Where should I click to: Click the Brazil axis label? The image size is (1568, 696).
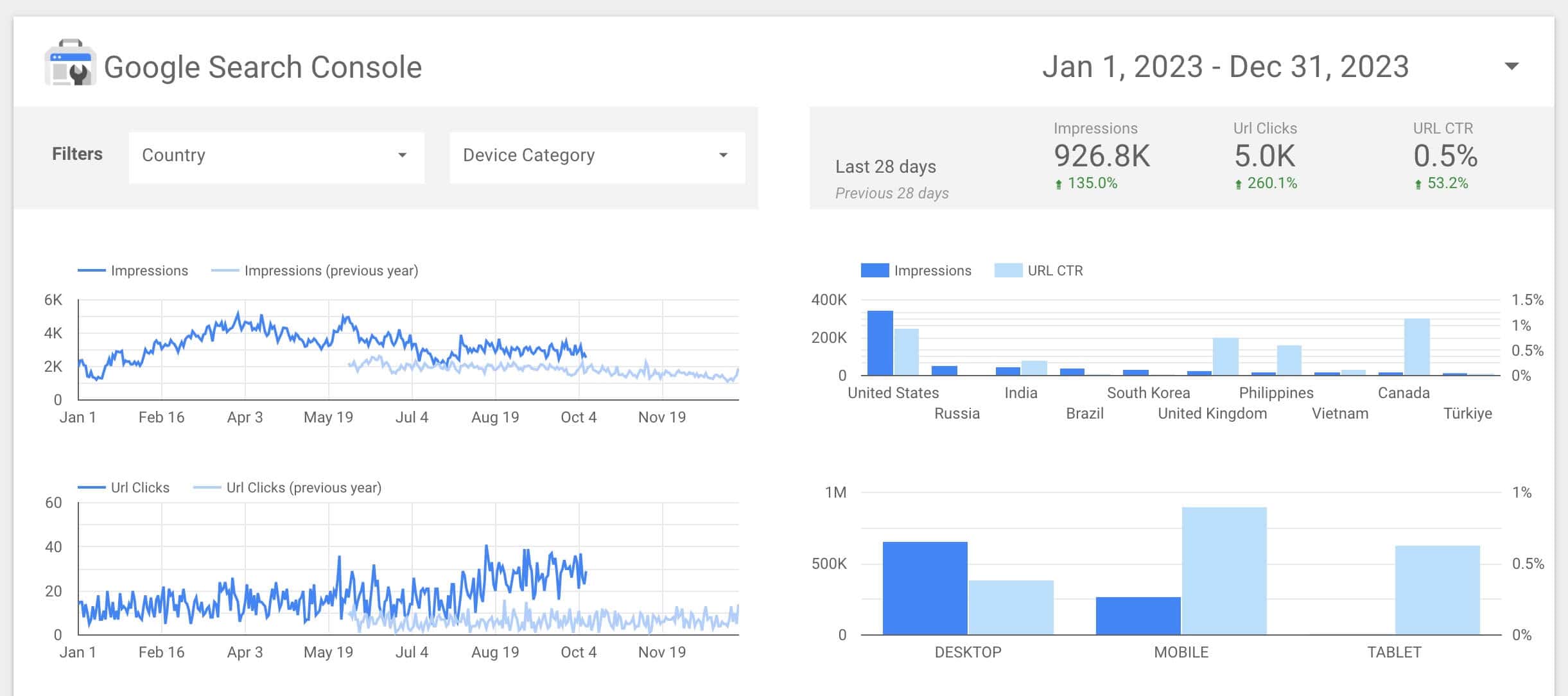click(1085, 413)
